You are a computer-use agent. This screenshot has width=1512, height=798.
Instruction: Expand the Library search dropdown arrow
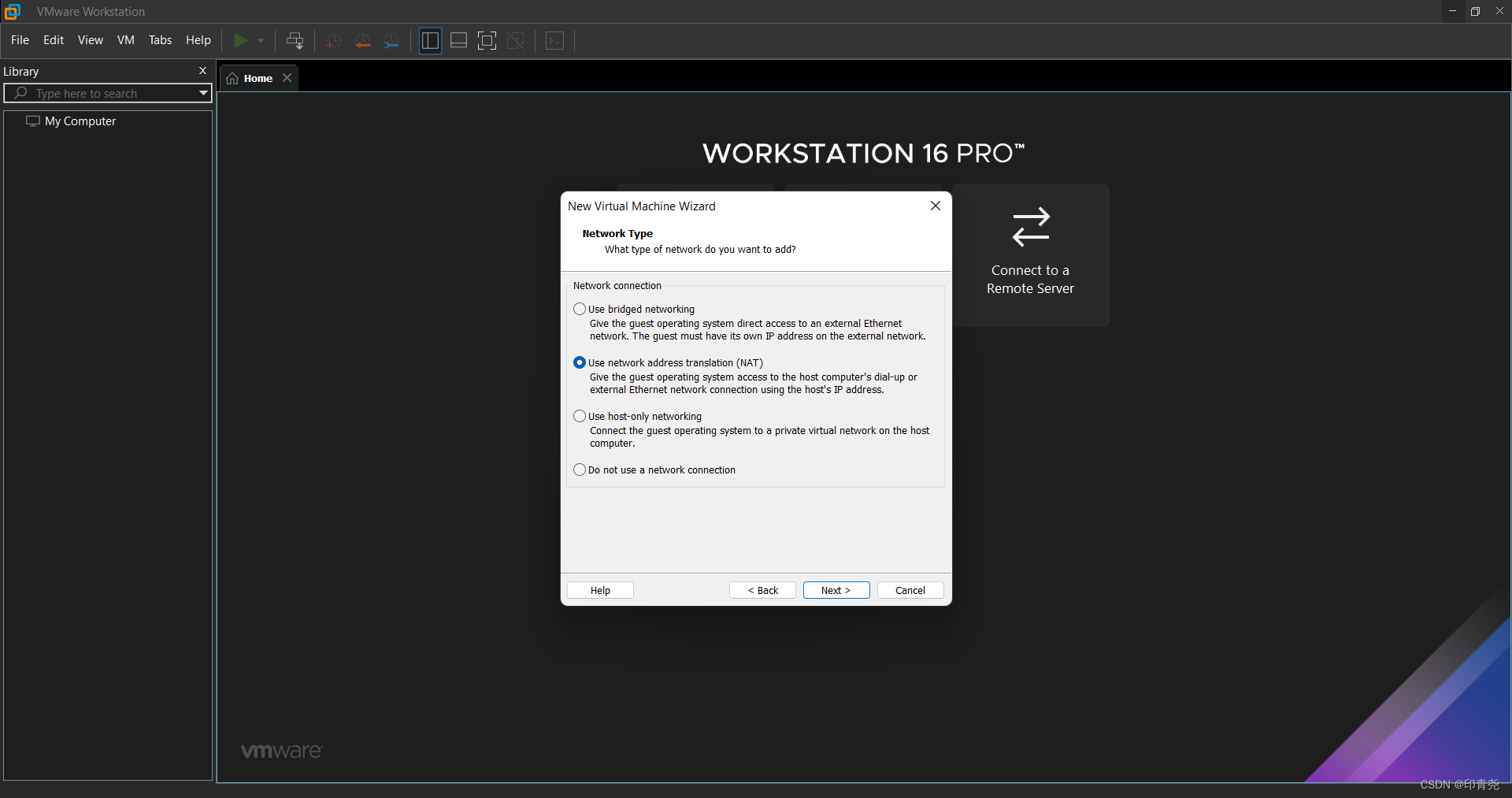point(203,93)
